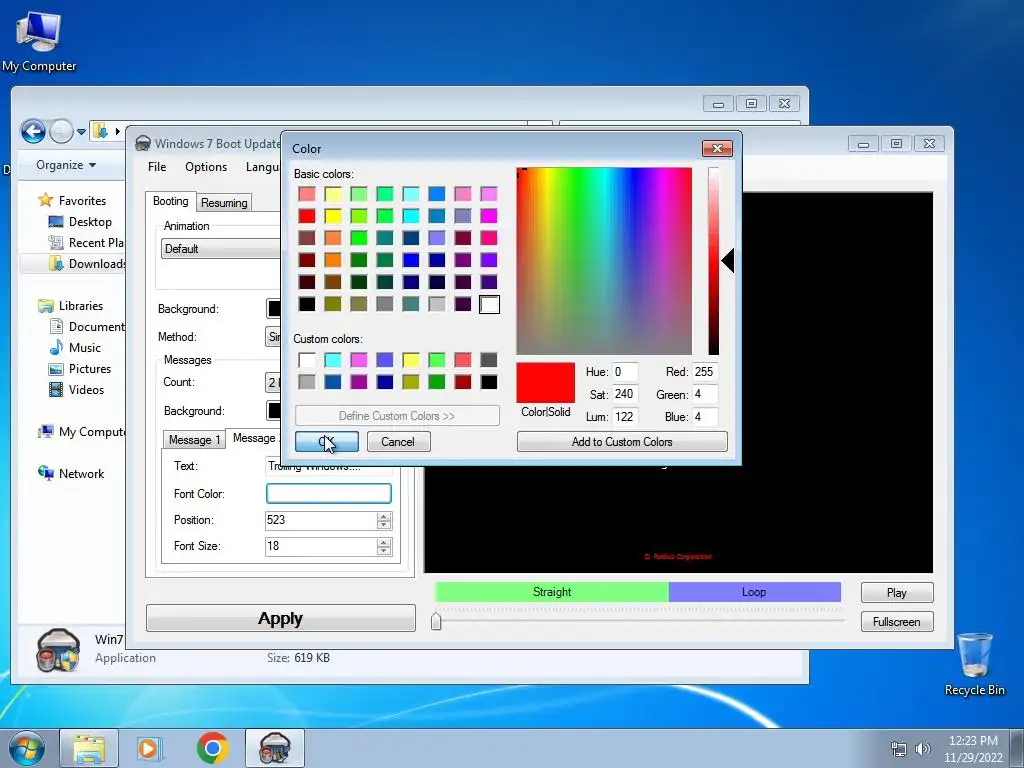
Task: Click Explorer's Back arrow button
Action: point(33,131)
